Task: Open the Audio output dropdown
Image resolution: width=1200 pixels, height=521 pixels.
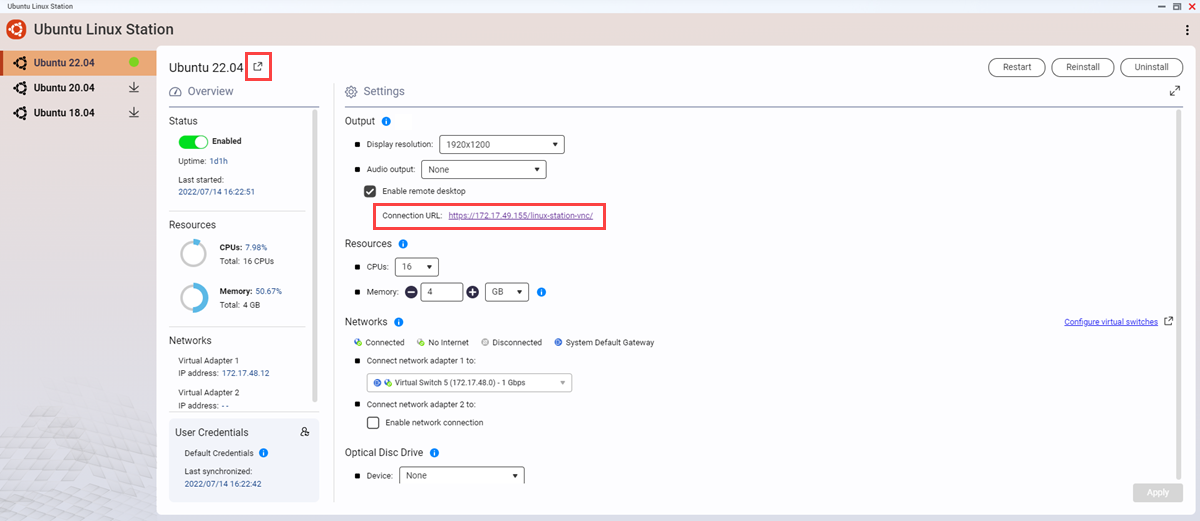Action: pos(483,170)
